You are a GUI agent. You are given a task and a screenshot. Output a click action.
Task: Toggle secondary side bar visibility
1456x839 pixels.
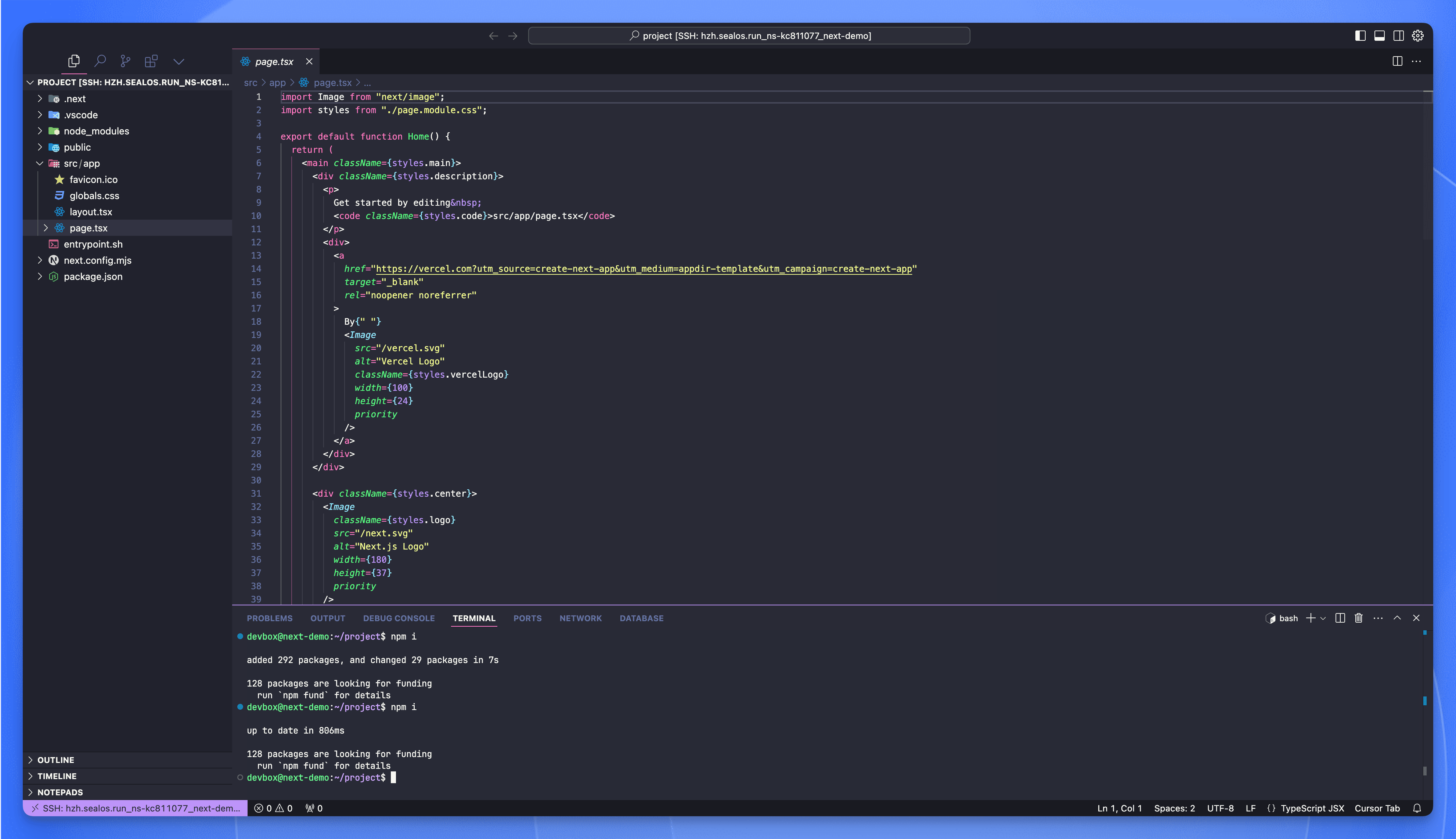pos(1398,36)
